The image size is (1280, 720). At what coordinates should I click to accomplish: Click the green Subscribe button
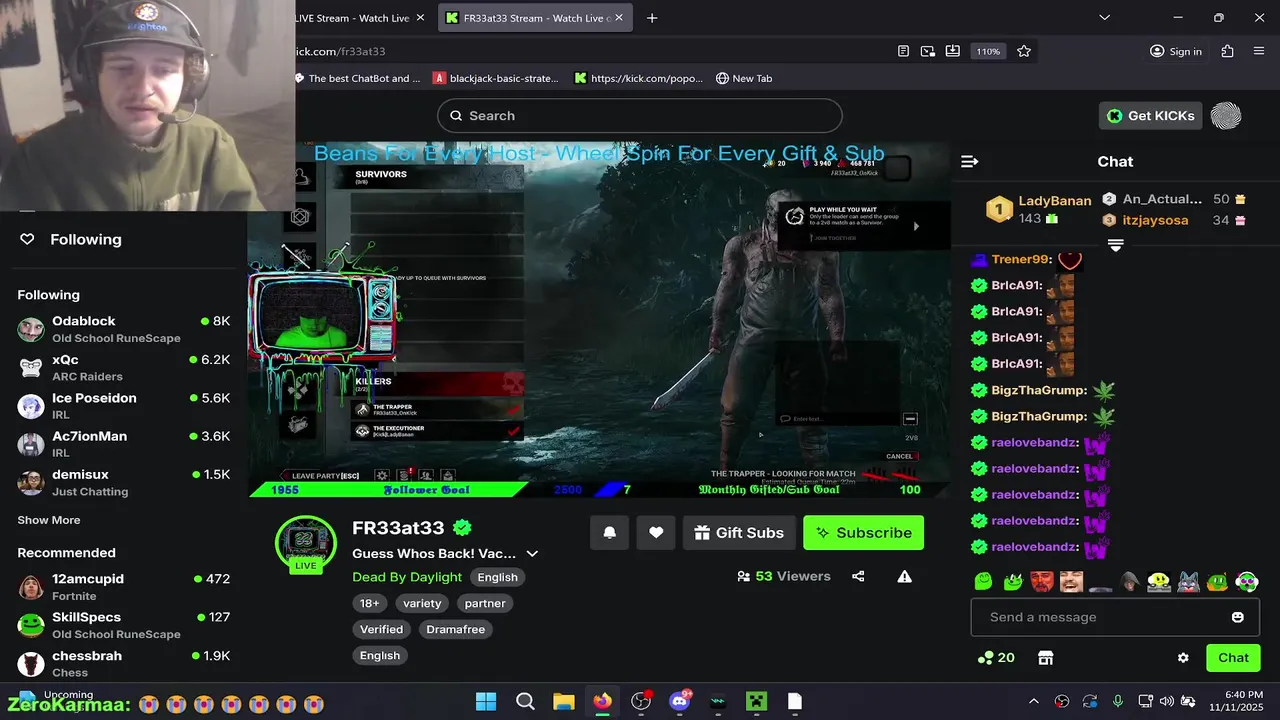tap(863, 533)
